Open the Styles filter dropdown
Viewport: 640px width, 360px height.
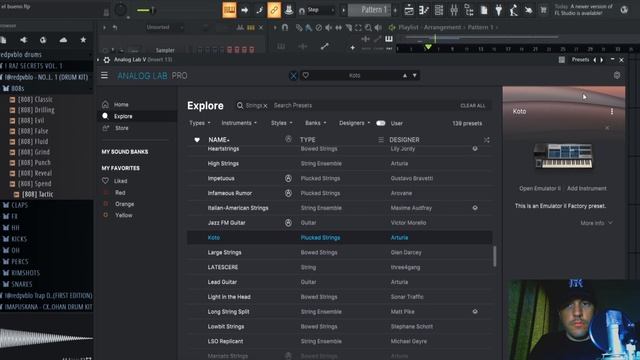(x=282, y=123)
